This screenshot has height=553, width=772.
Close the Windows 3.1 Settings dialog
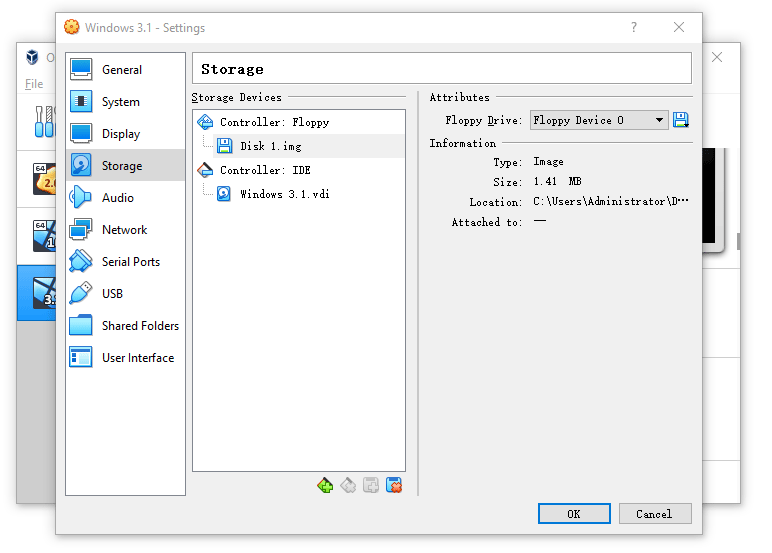[x=679, y=27]
